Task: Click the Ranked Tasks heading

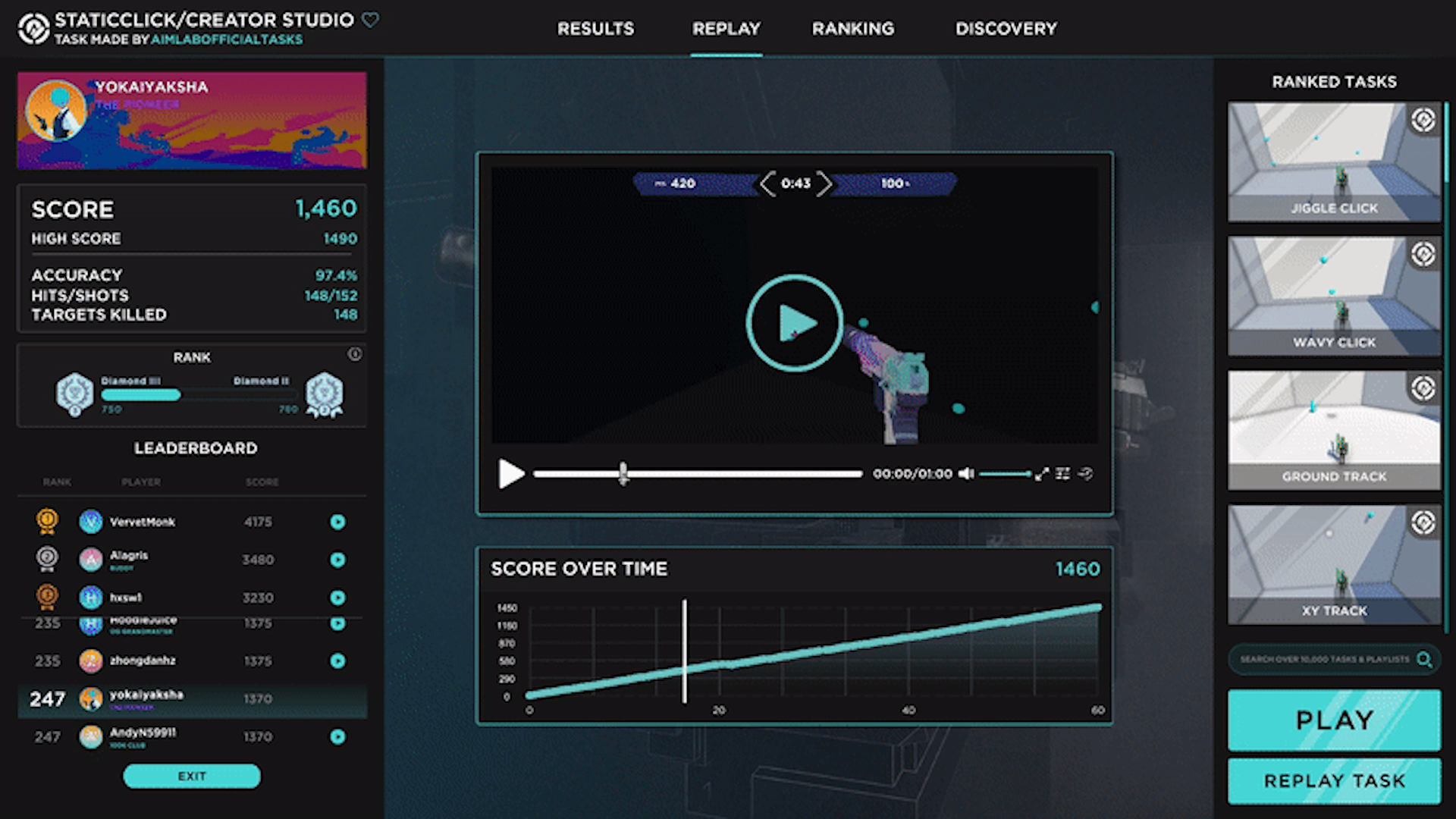Action: (1334, 81)
